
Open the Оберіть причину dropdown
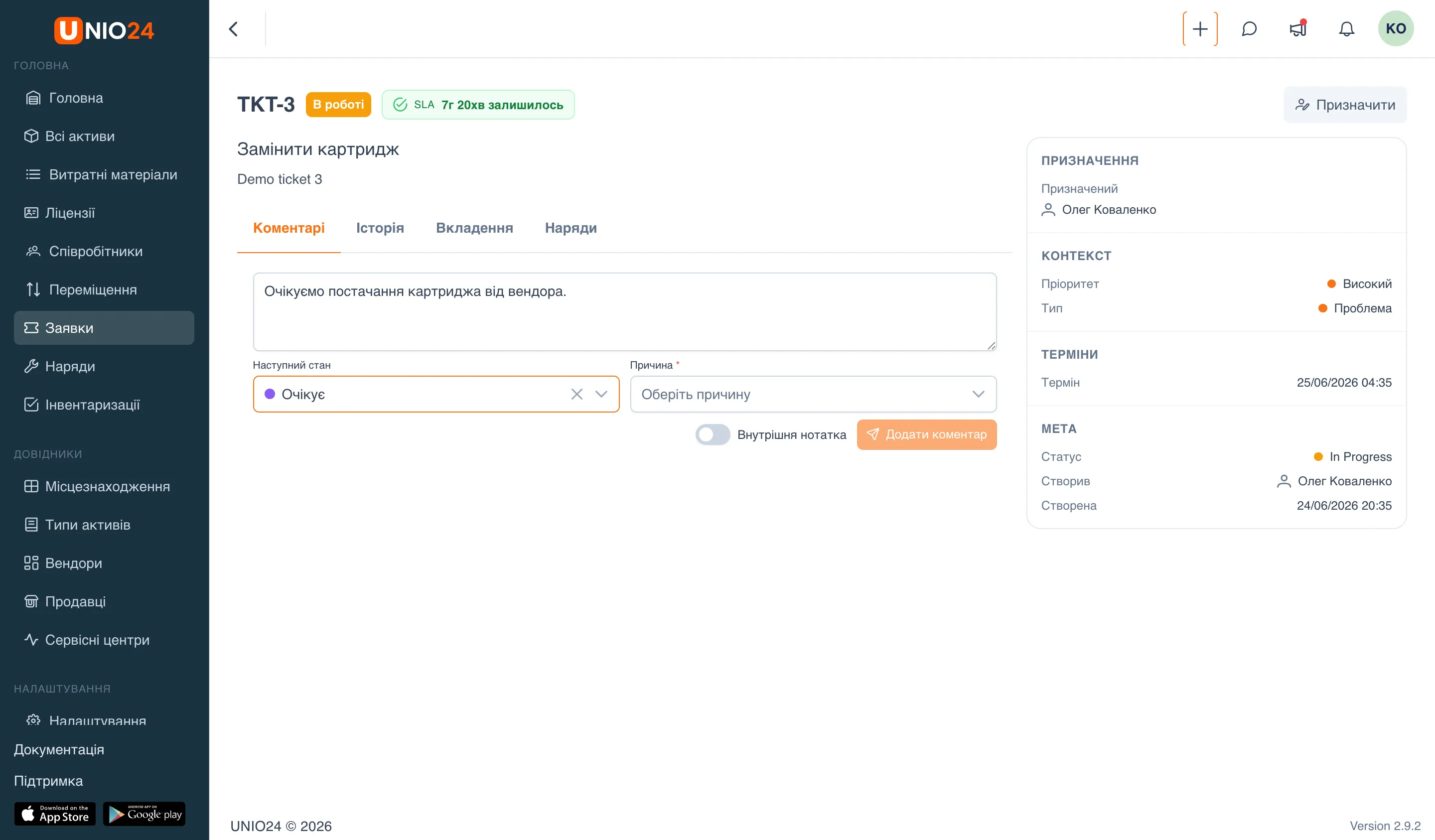[813, 394]
